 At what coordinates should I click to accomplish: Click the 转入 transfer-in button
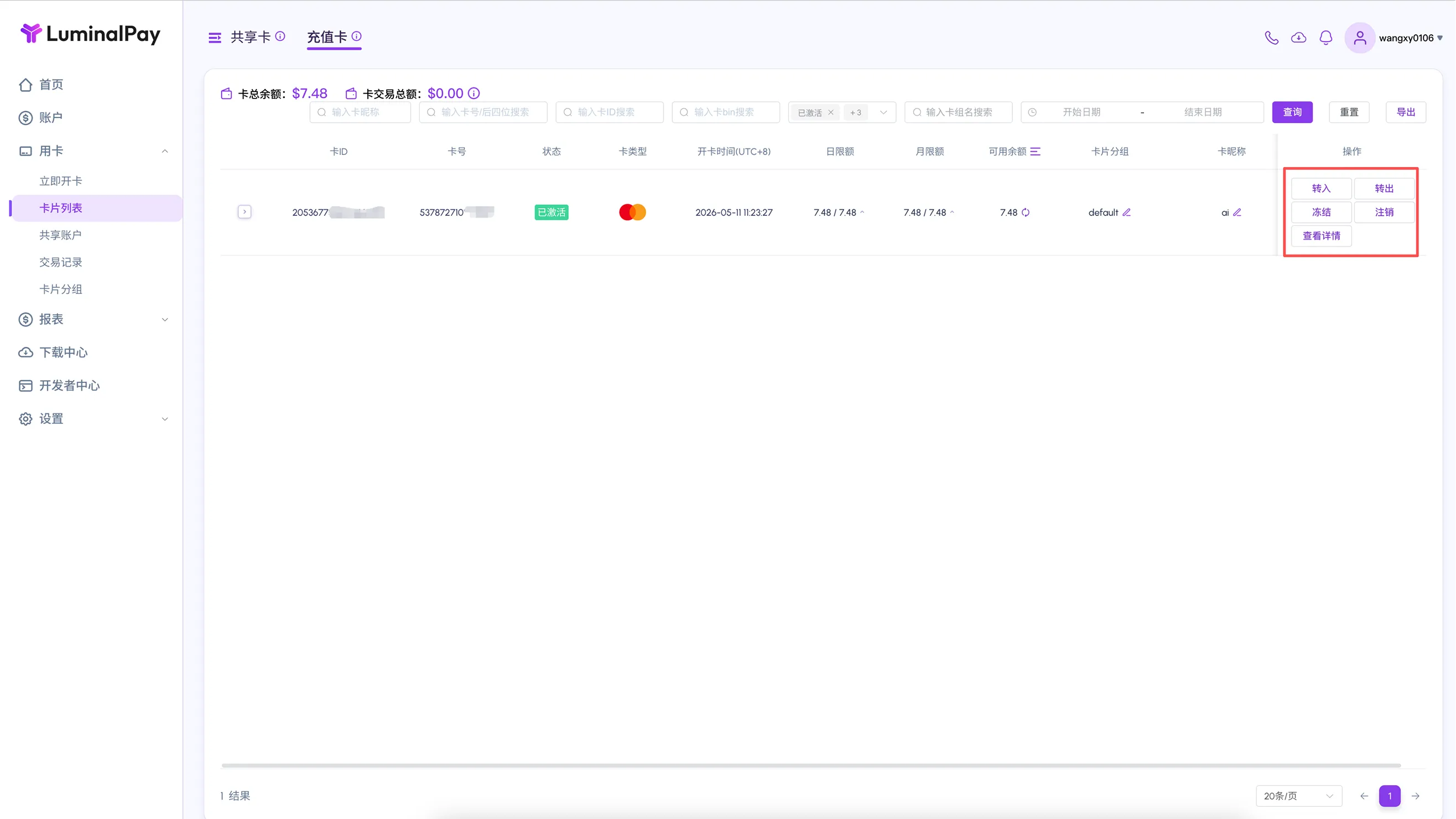point(1321,189)
